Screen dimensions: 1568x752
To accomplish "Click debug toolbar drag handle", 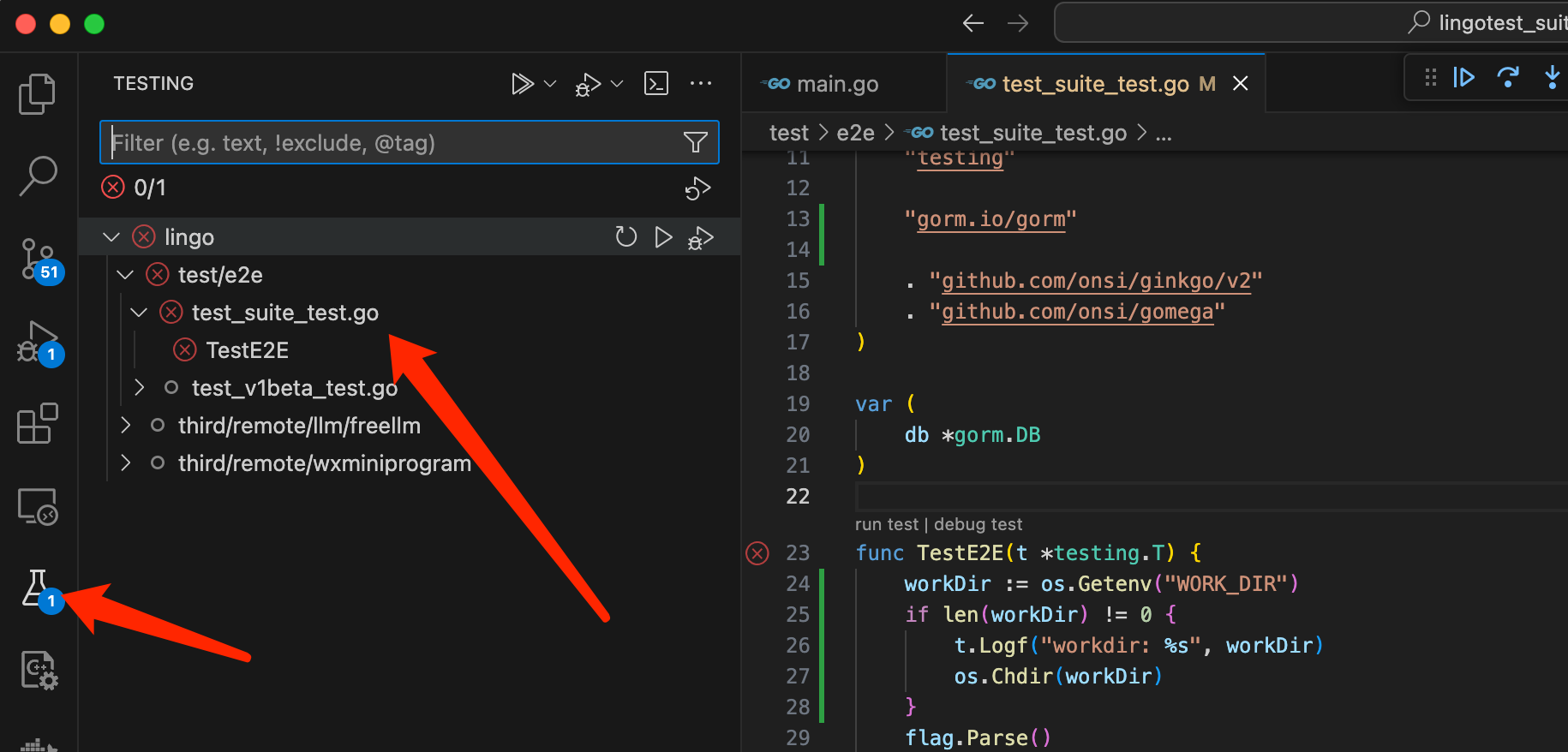I will click(x=1431, y=78).
